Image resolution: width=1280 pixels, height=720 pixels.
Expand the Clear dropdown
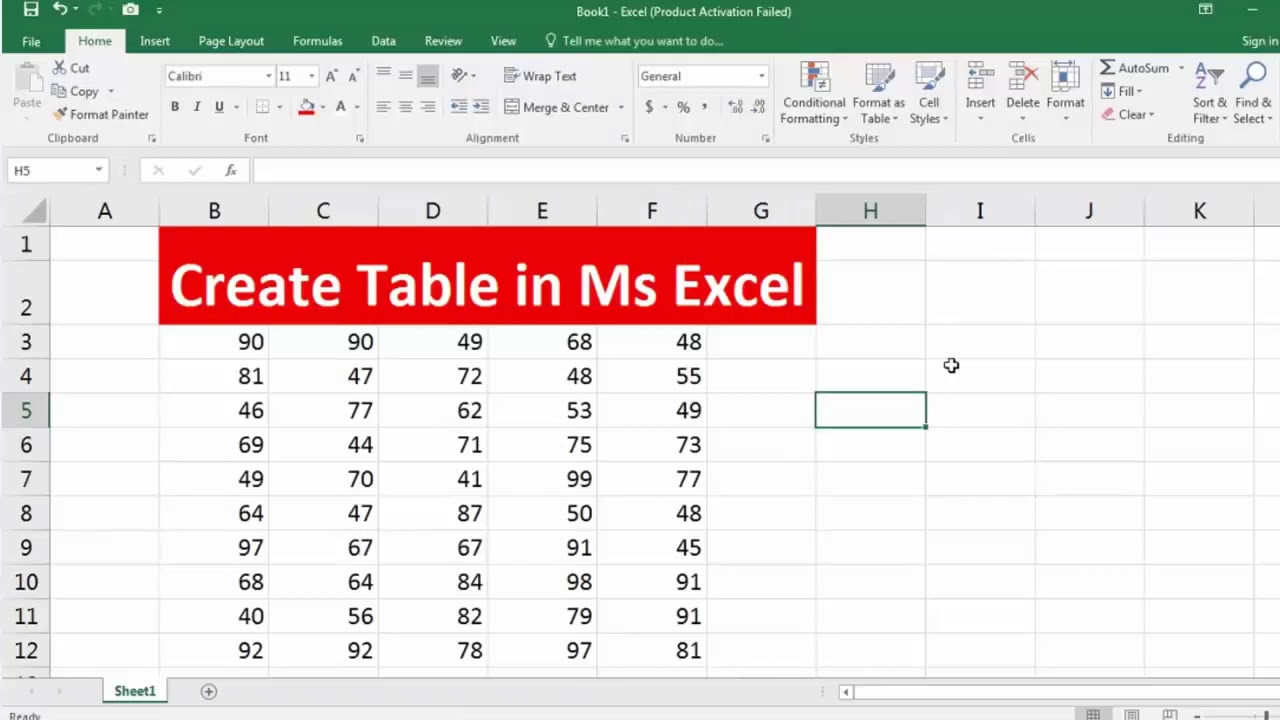(x=1151, y=114)
